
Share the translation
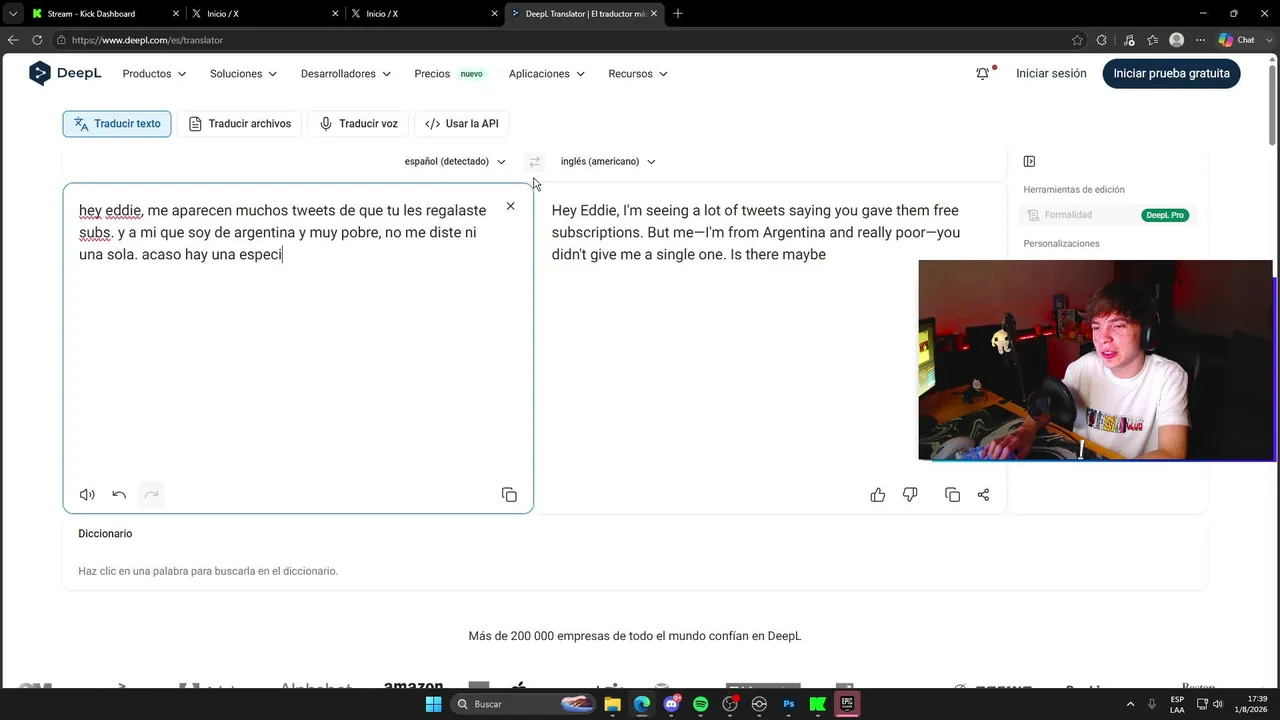pos(983,495)
